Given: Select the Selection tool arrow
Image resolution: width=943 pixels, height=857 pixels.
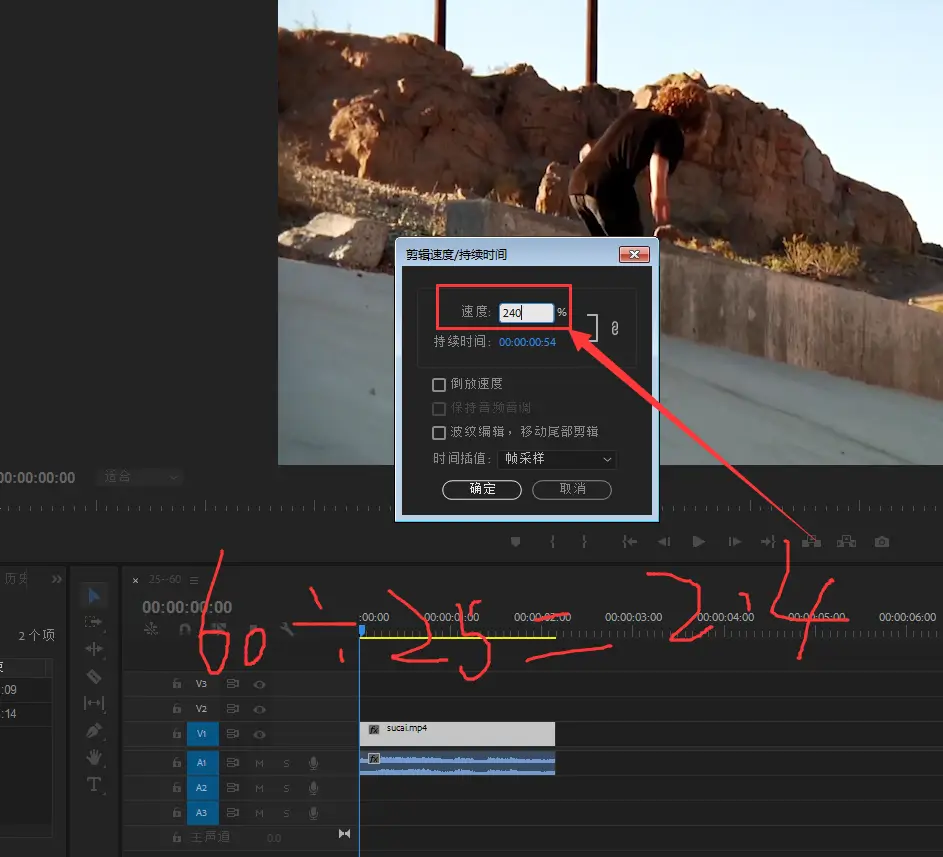Looking at the screenshot, I should (94, 595).
